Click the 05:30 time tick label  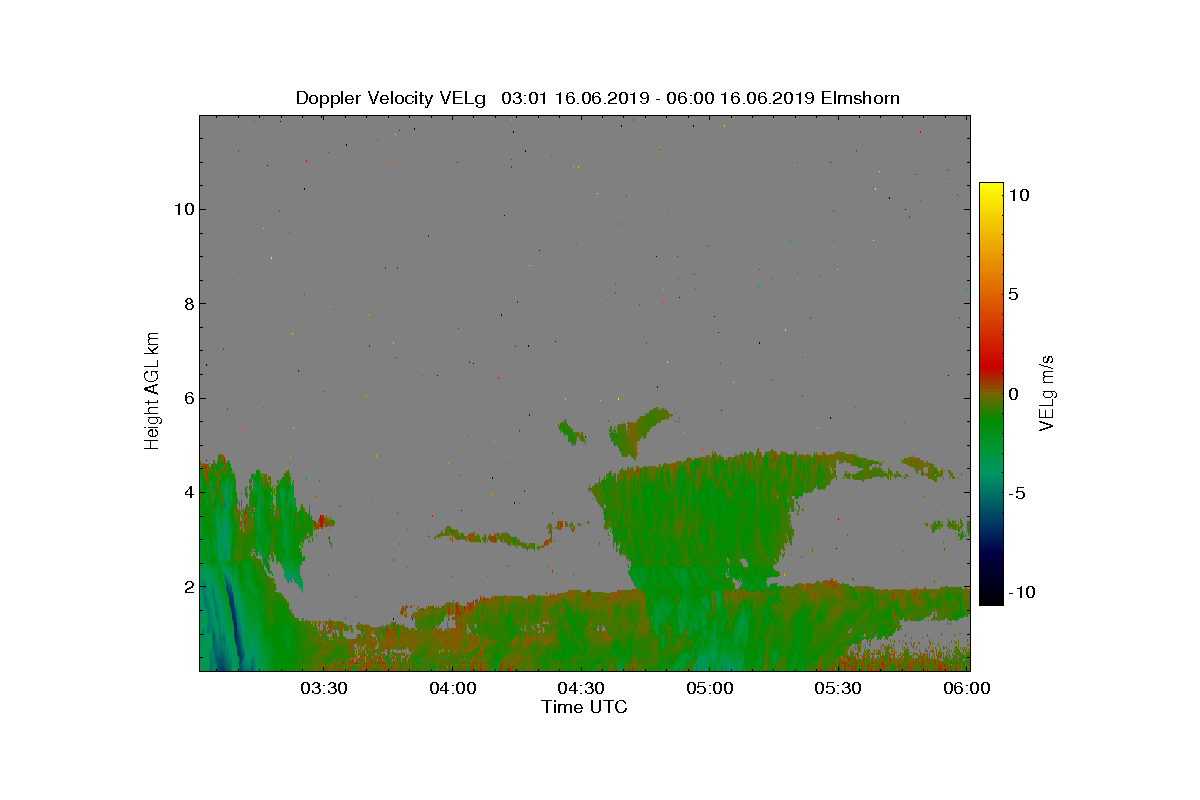coord(838,688)
